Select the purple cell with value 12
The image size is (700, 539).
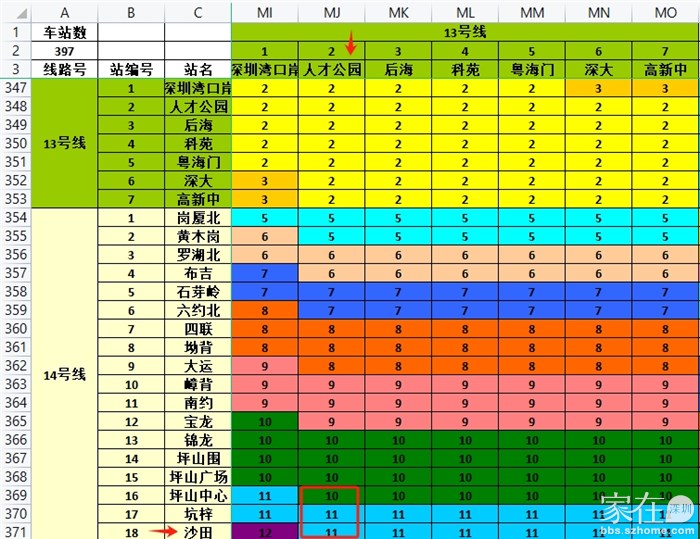point(265,531)
